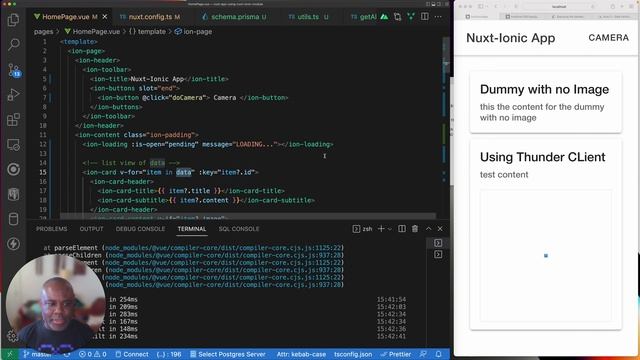The image size is (640, 360).
Task: Kill terminal with trash icon
Action: [415, 229]
